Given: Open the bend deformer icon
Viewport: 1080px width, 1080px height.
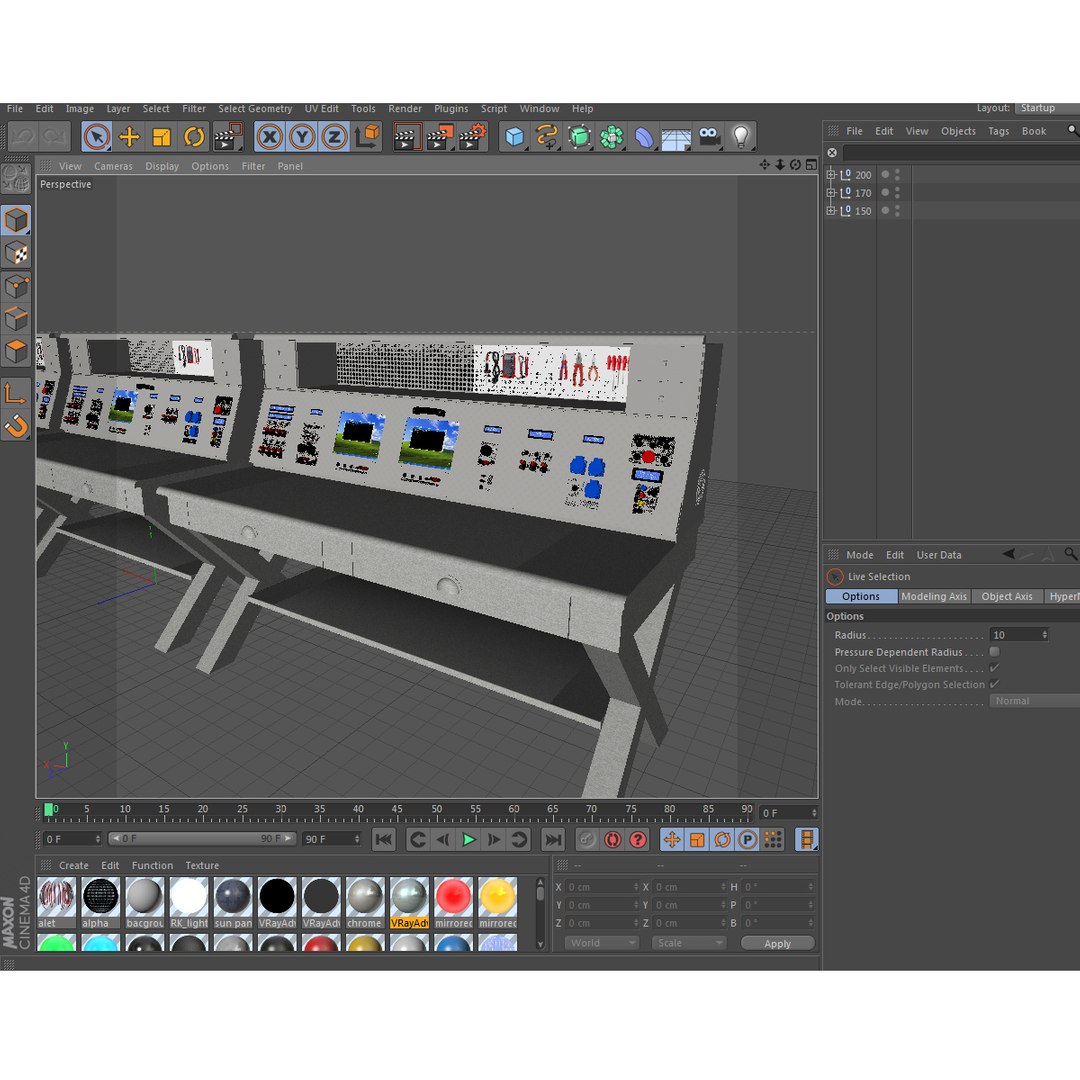Looking at the screenshot, I should click(x=643, y=136).
